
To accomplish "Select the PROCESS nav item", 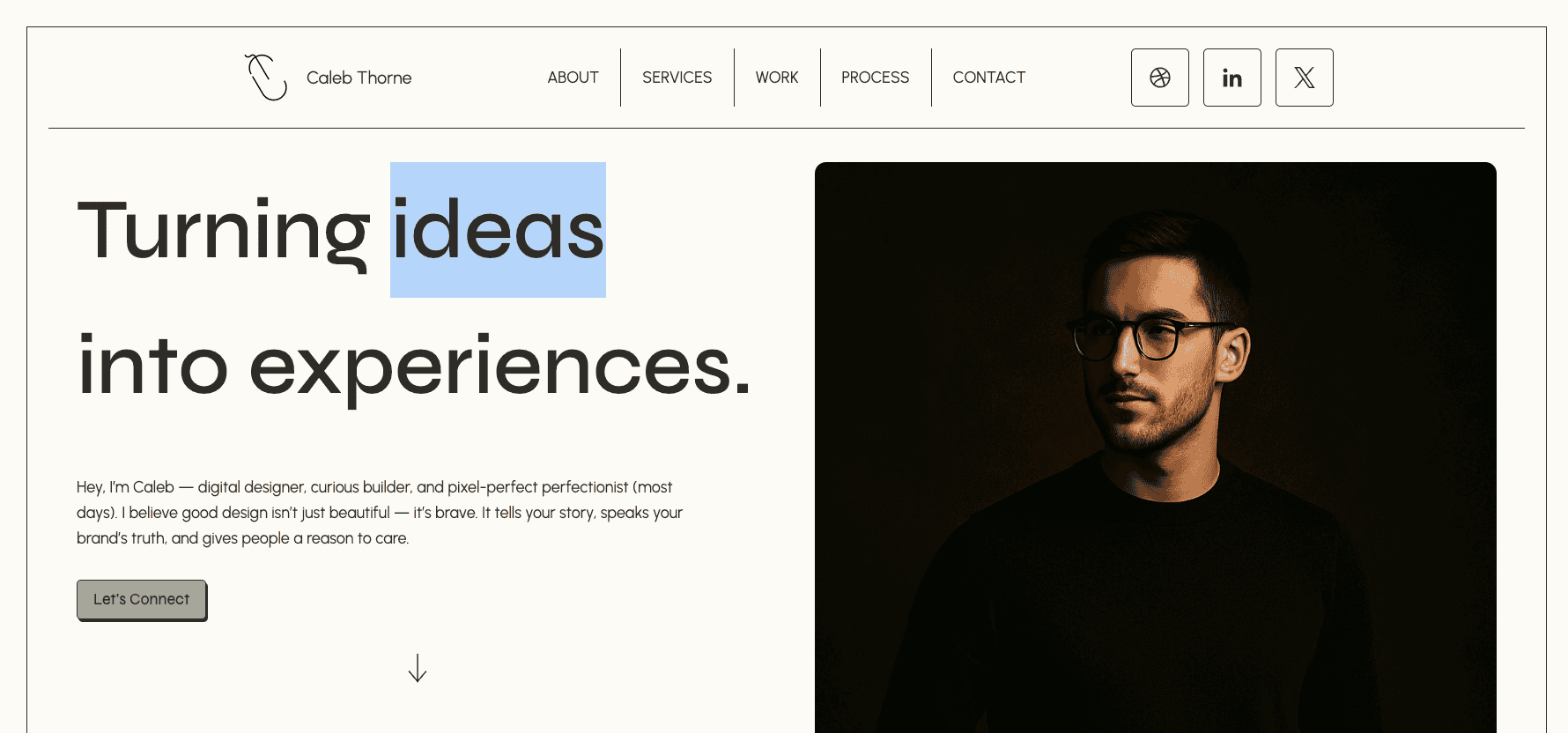I will 875,78.
